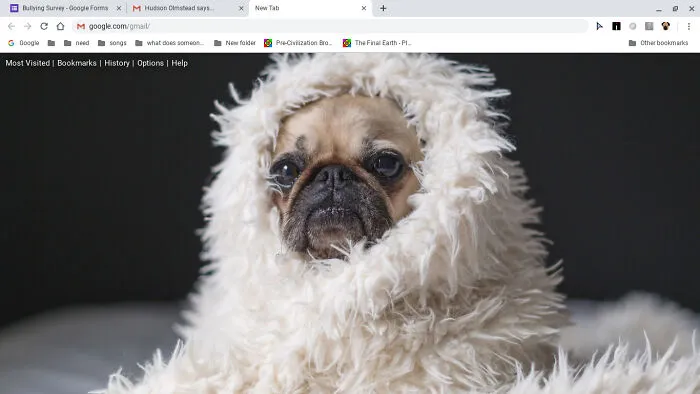The width and height of the screenshot is (700, 394).
Task: Open the unnamed bookmark folder
Action: [51, 43]
